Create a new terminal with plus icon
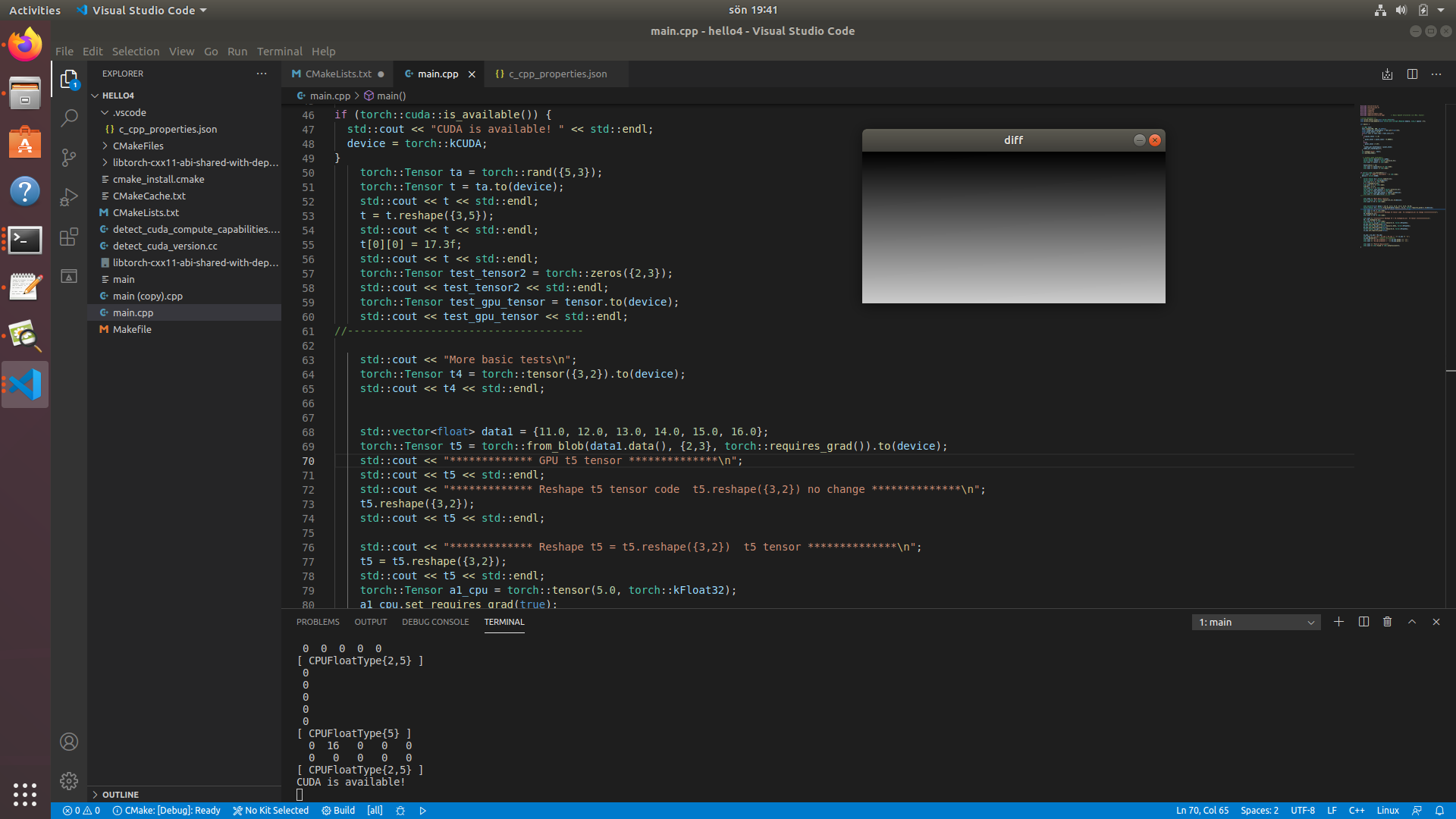Screen dimensions: 1456x819 pyautogui.click(x=1338, y=622)
